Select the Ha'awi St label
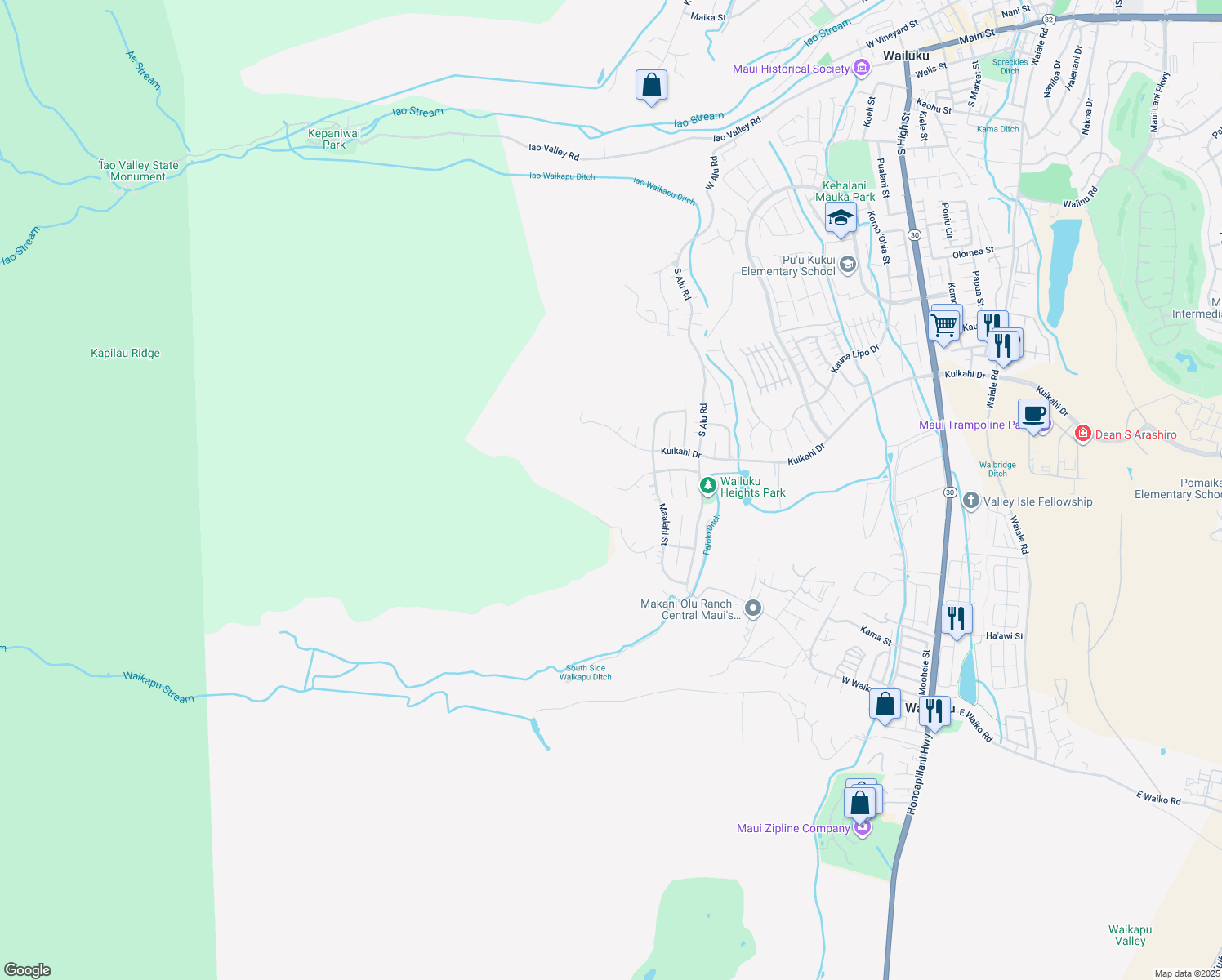Image resolution: width=1222 pixels, height=980 pixels. (1005, 635)
